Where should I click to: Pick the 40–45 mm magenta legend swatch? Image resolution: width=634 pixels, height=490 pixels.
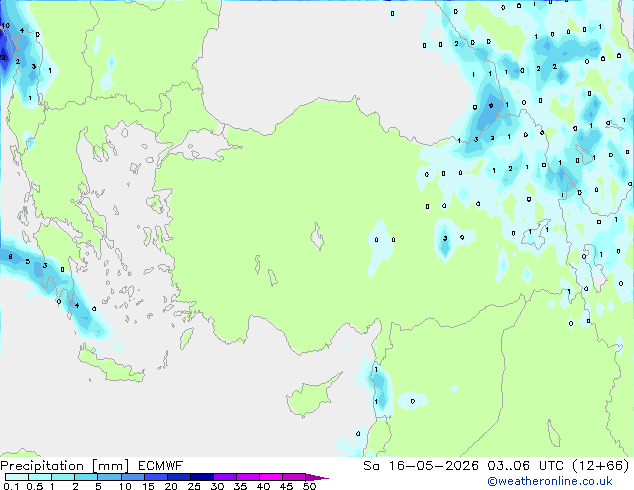click(x=271, y=477)
